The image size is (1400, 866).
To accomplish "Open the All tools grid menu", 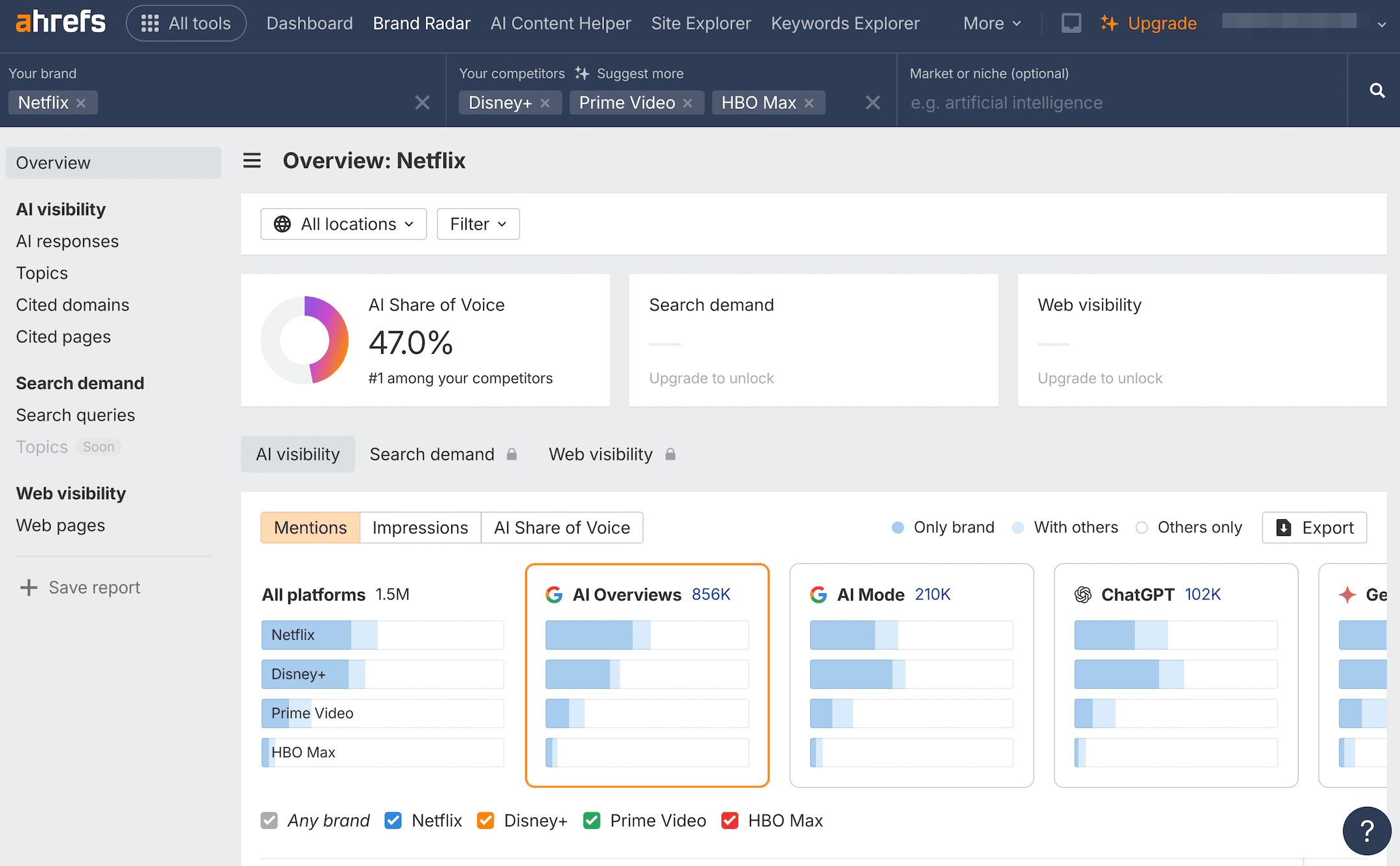I will point(186,23).
